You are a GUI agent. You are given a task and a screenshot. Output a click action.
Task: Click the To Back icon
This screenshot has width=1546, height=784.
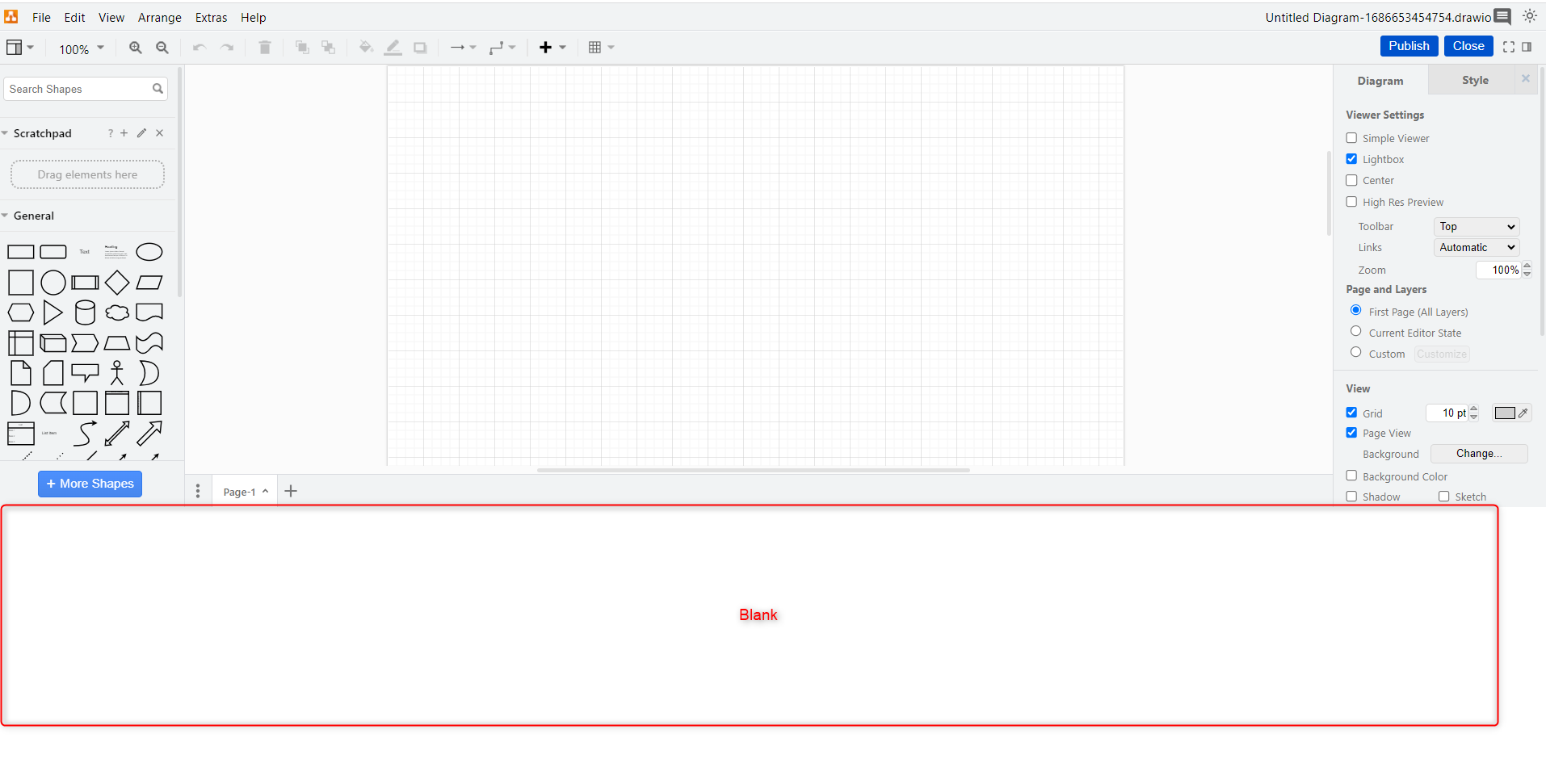329,48
